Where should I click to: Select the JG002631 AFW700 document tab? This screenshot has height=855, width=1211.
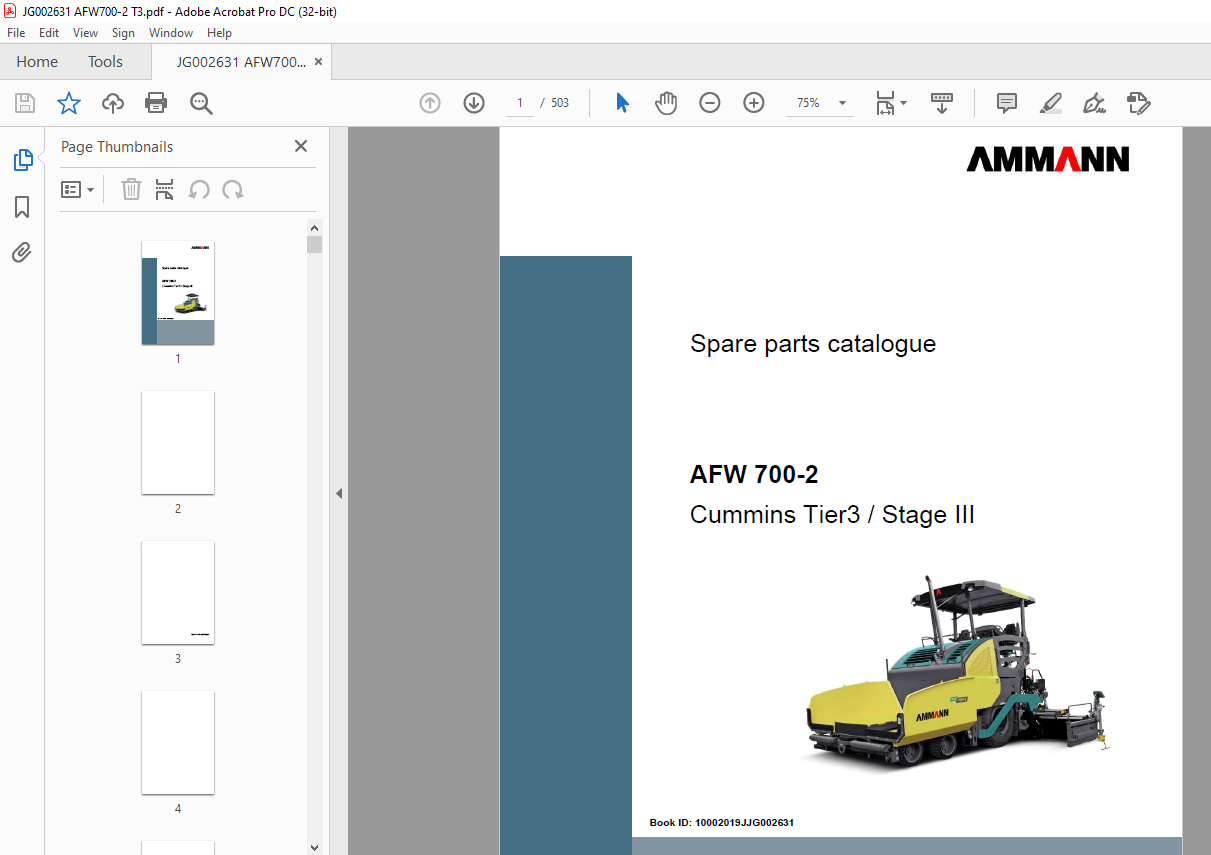point(241,62)
